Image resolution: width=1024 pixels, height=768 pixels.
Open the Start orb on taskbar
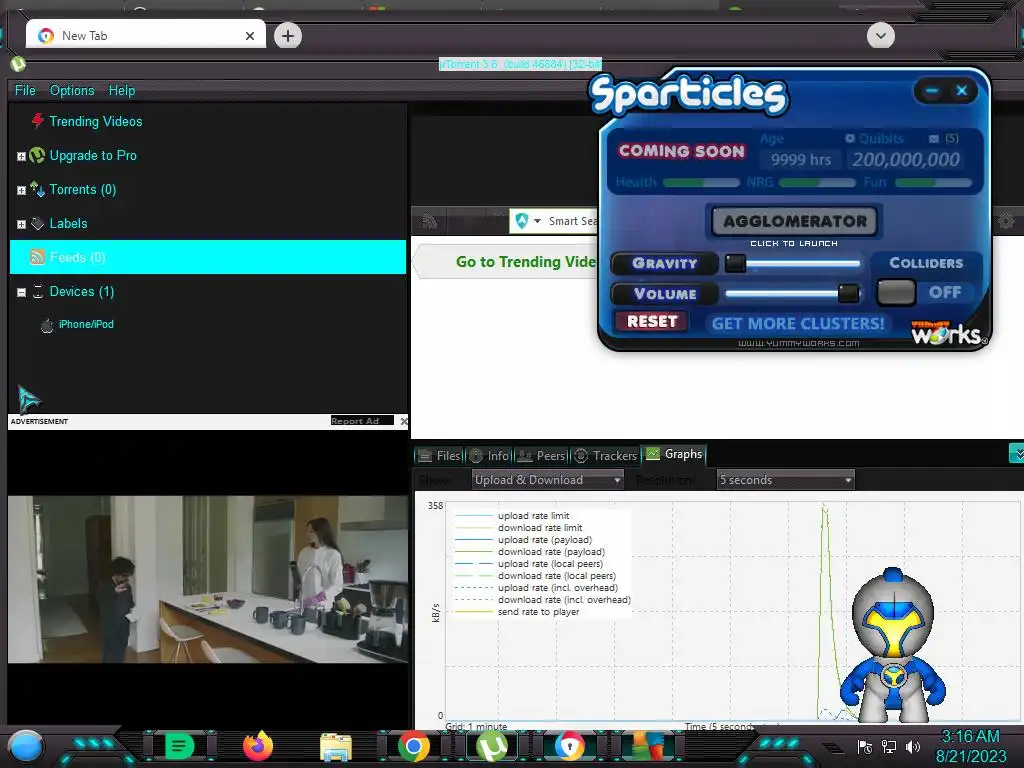25,747
